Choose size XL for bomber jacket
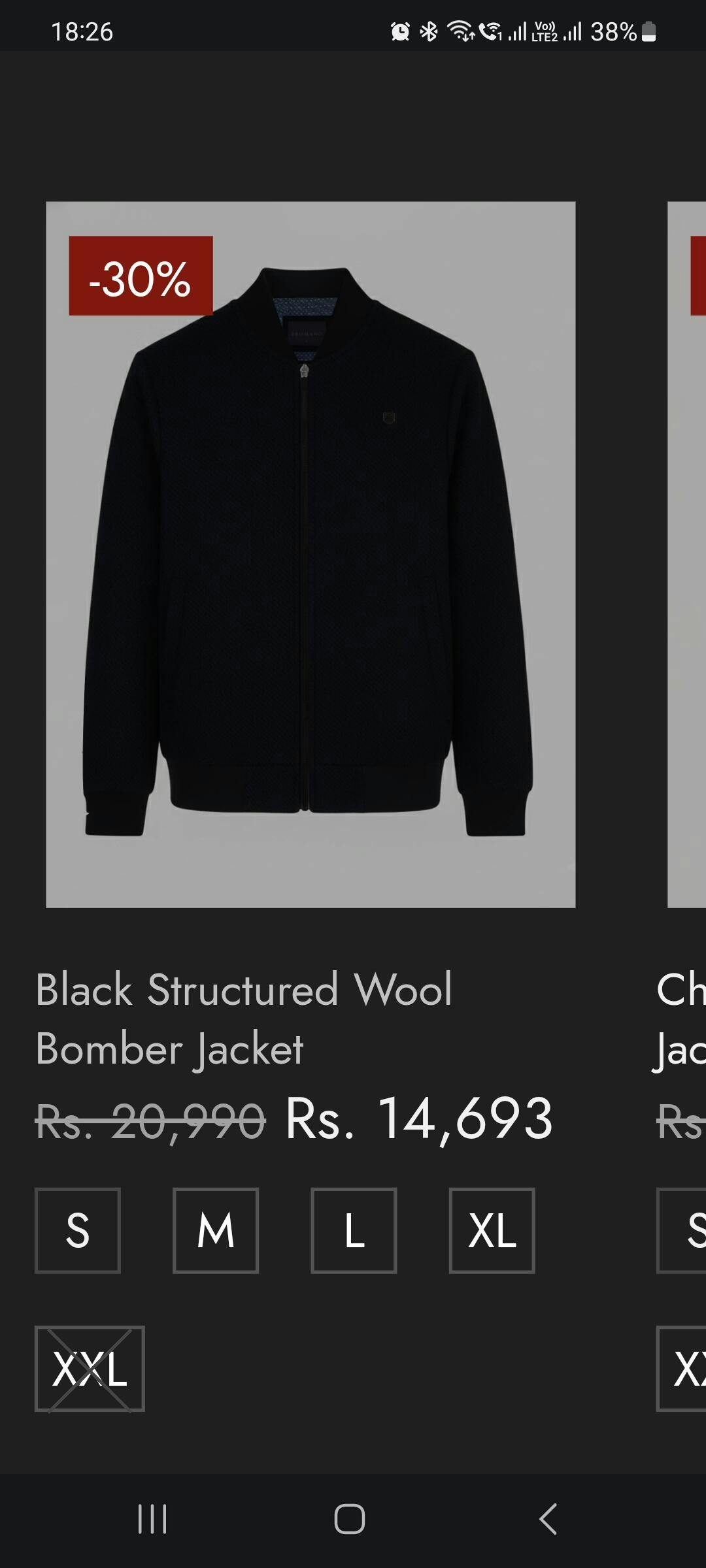Screen dimensions: 706x1568 tap(492, 1230)
